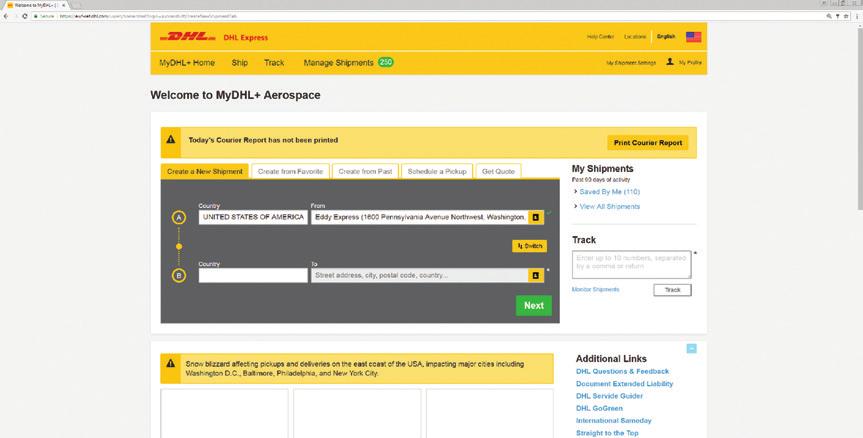863x438 pixels.
Task: Click the Track button under tracking box
Action: [673, 290]
